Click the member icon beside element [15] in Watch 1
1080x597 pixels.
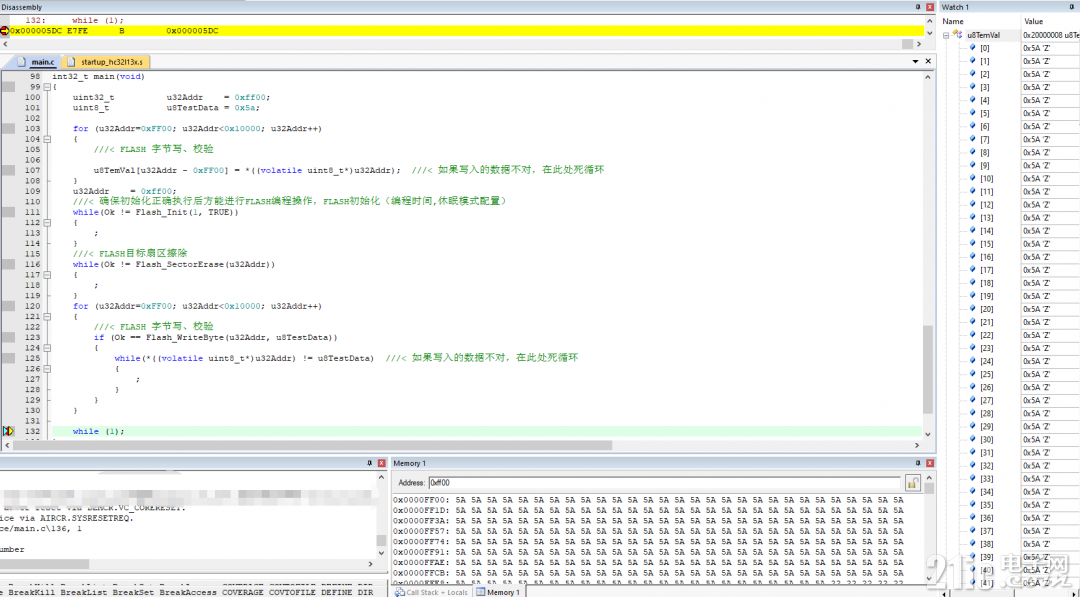tap(973, 244)
